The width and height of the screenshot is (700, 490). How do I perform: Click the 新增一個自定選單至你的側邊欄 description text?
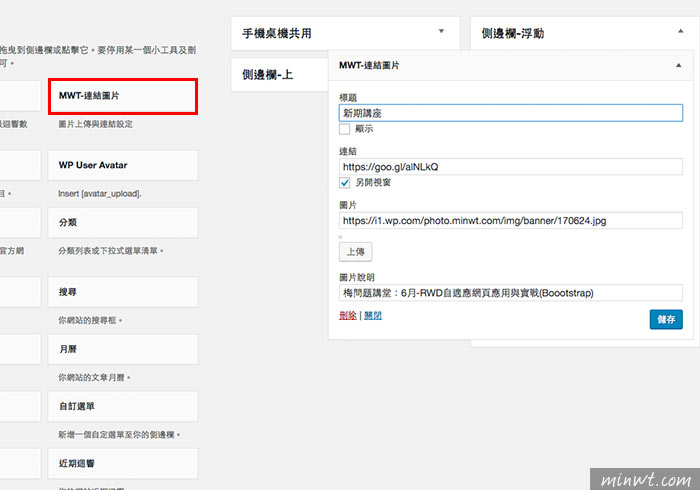(x=119, y=435)
